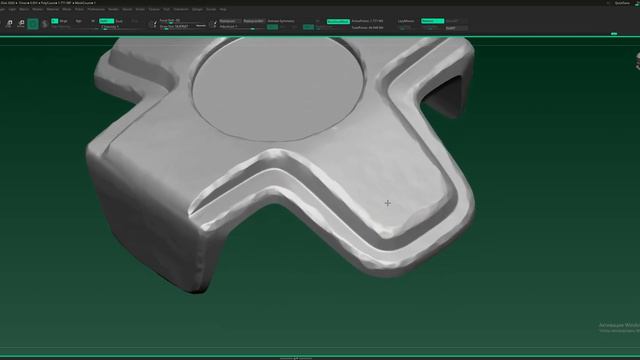
Task: Switch to Zsub sculpt mode
Action: click(119, 21)
